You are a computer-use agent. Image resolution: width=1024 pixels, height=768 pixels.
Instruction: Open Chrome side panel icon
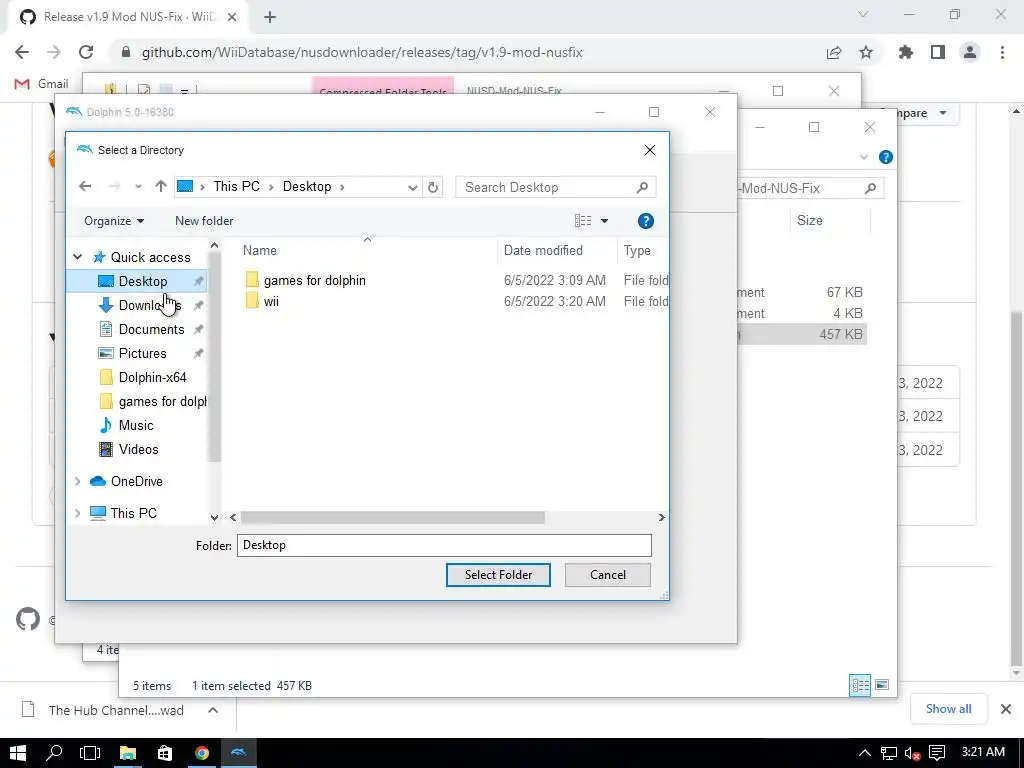938,52
